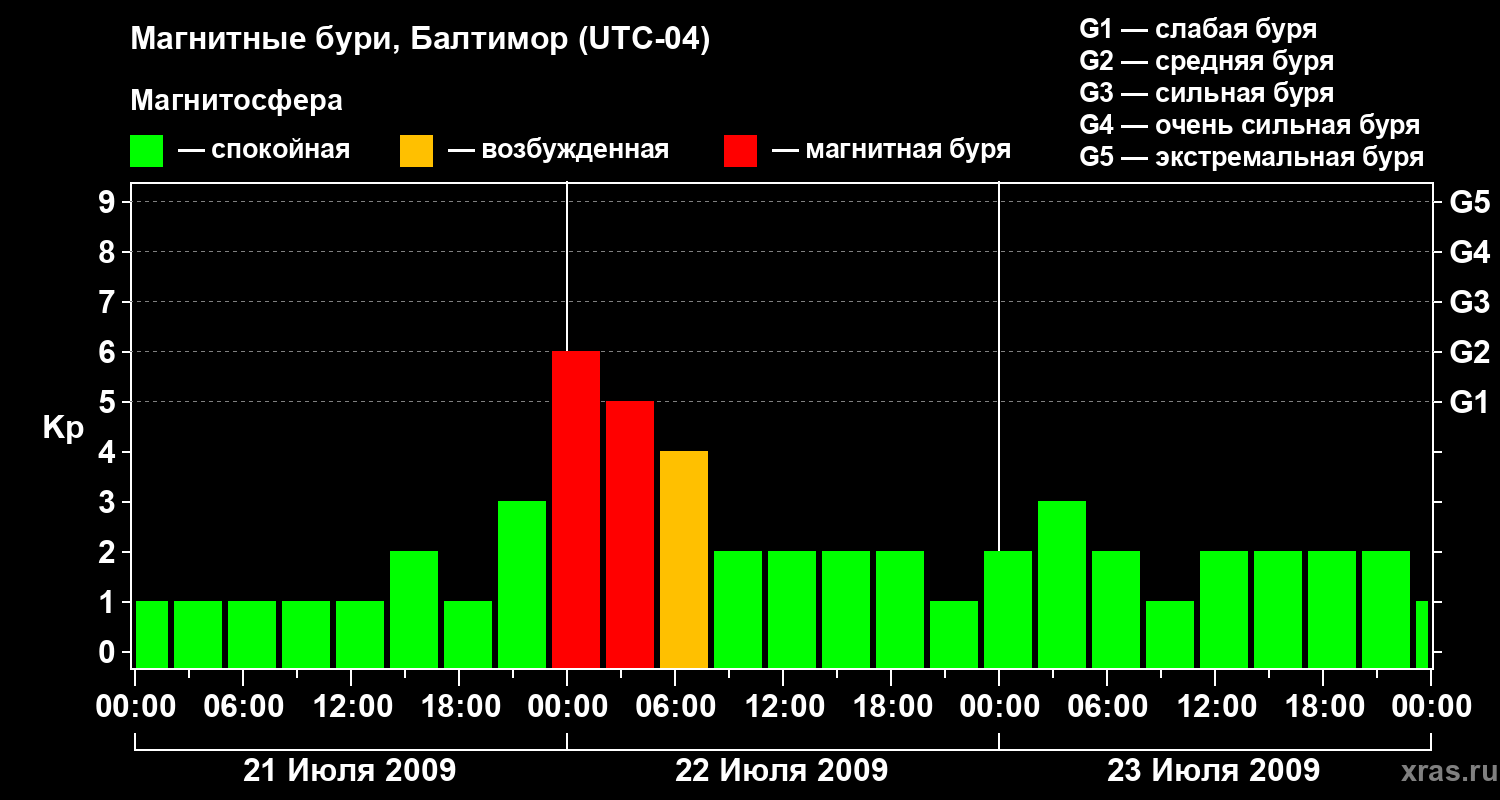
Task: Click the 'G2' label on right axis
Action: [1469, 352]
